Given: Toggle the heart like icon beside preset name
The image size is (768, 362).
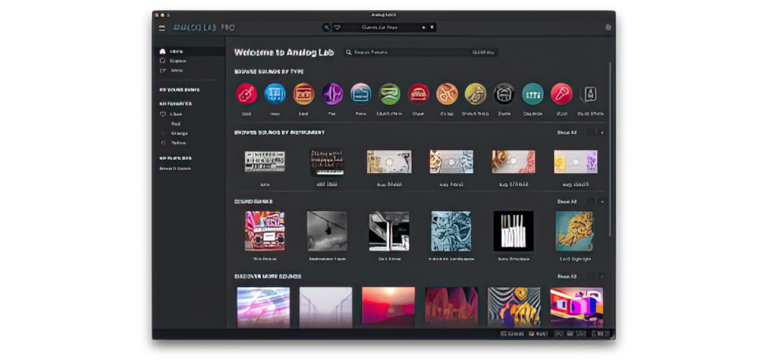Looking at the screenshot, I should pos(337,27).
